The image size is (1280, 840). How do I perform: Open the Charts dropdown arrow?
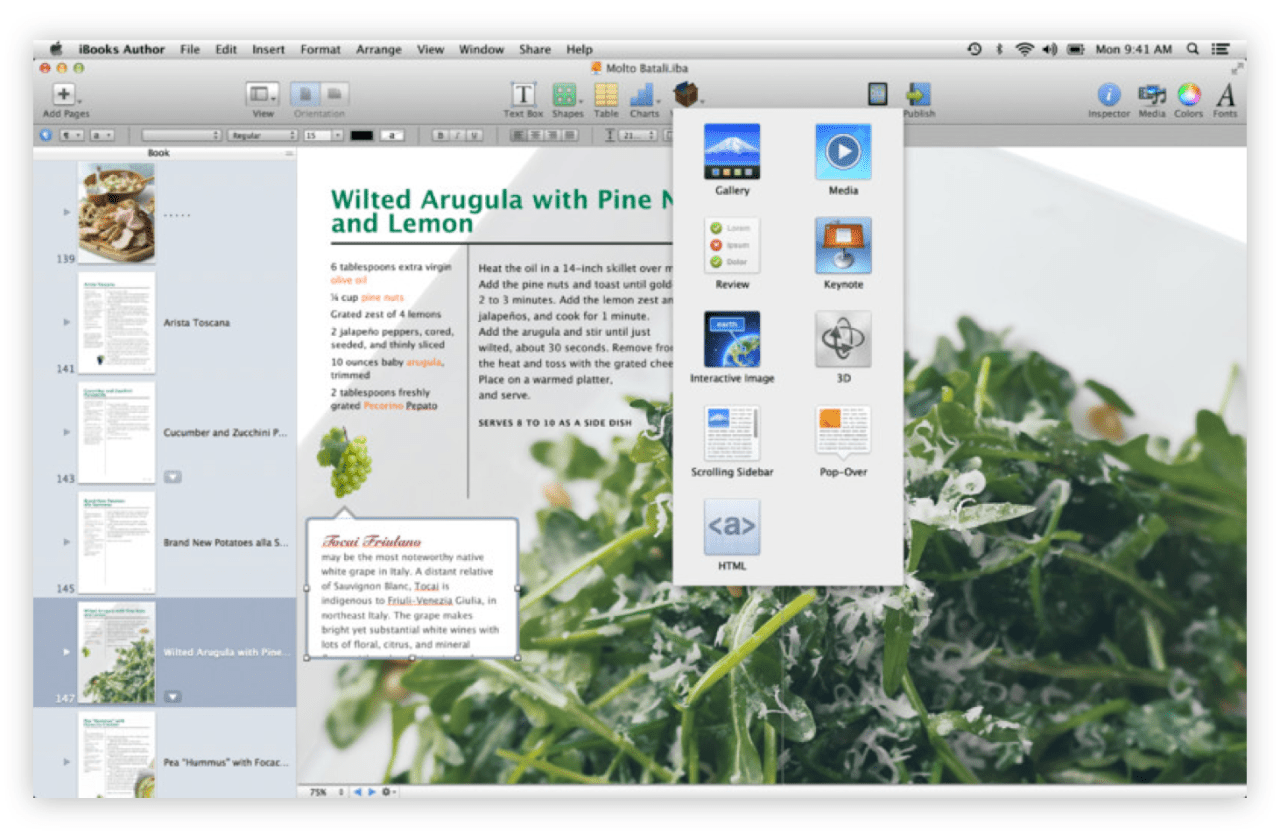pyautogui.click(x=658, y=100)
